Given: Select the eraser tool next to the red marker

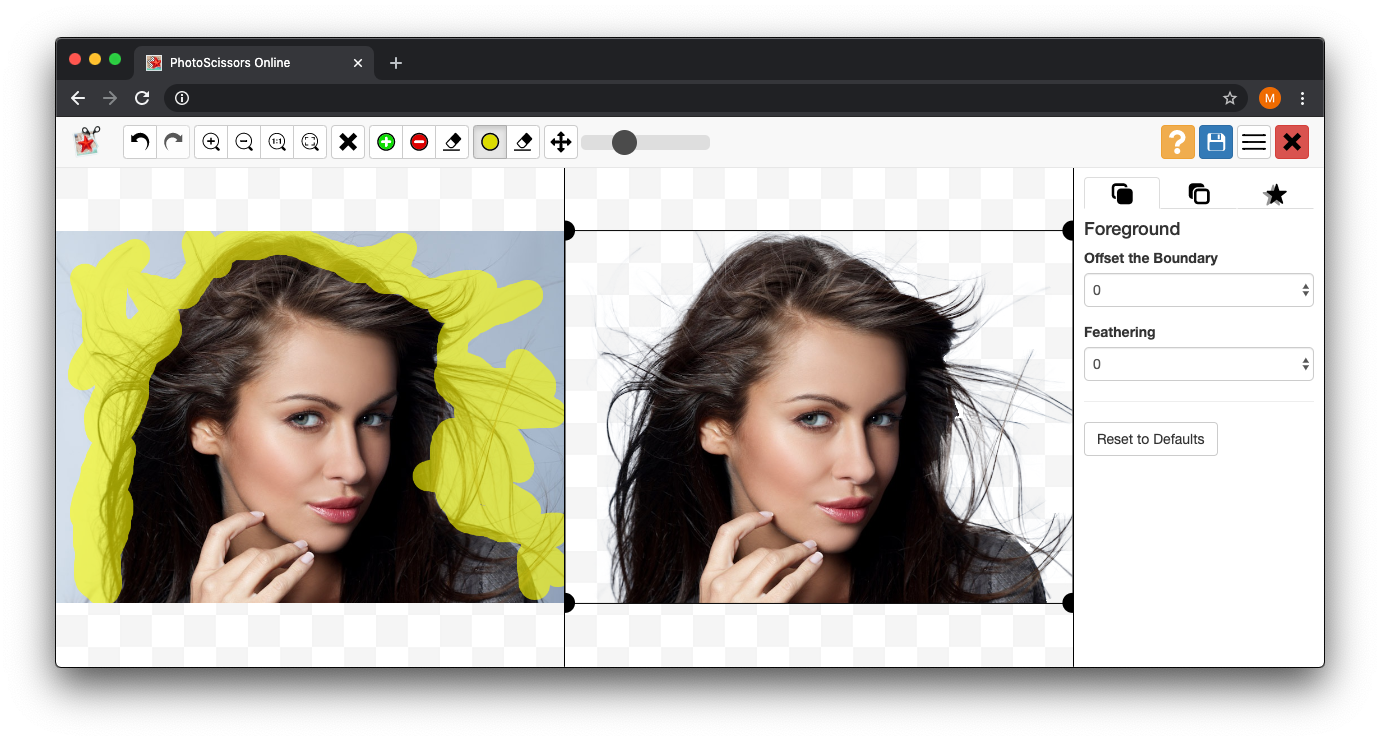Looking at the screenshot, I should click(x=452, y=142).
